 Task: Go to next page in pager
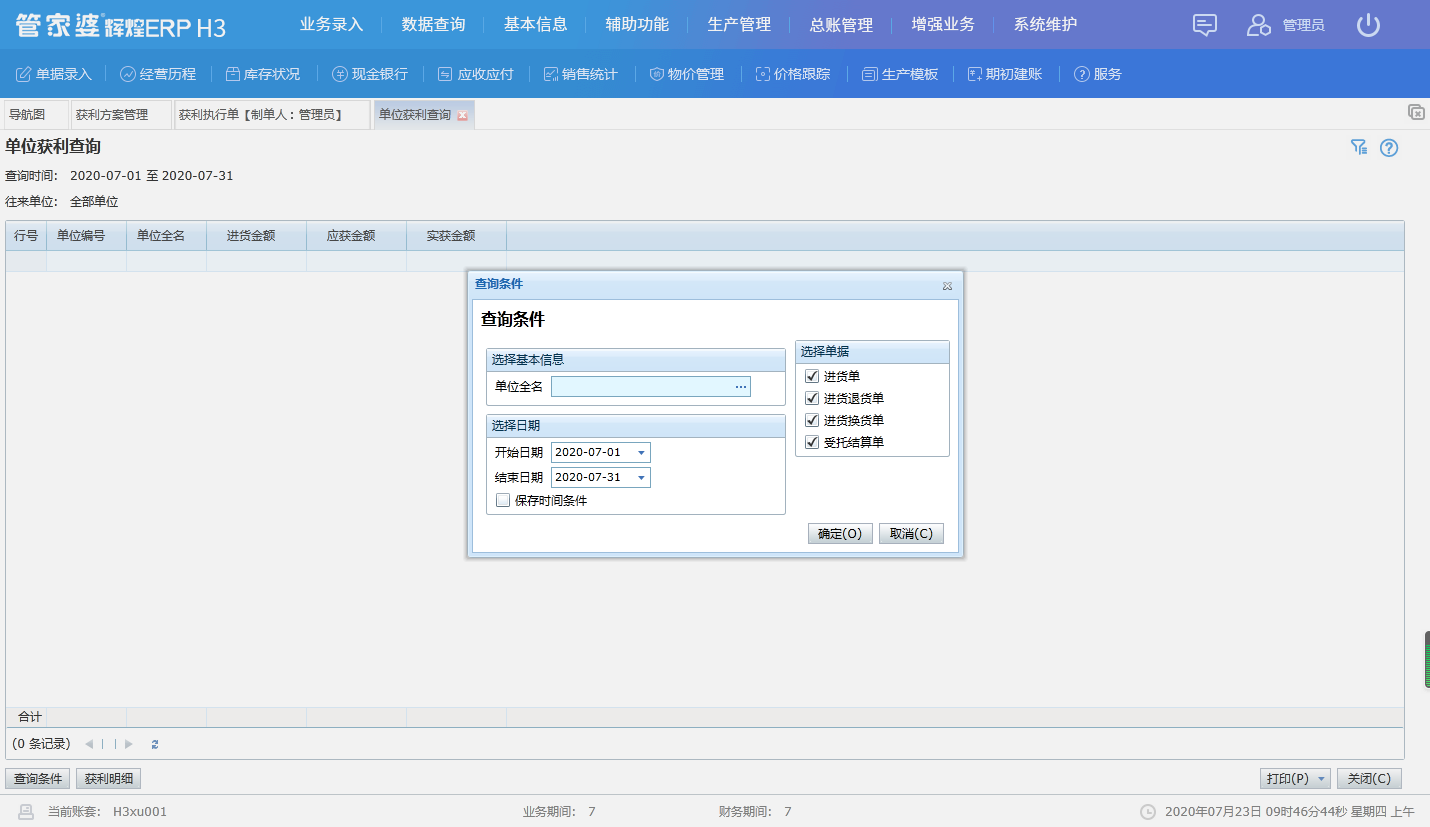pyautogui.click(x=129, y=744)
